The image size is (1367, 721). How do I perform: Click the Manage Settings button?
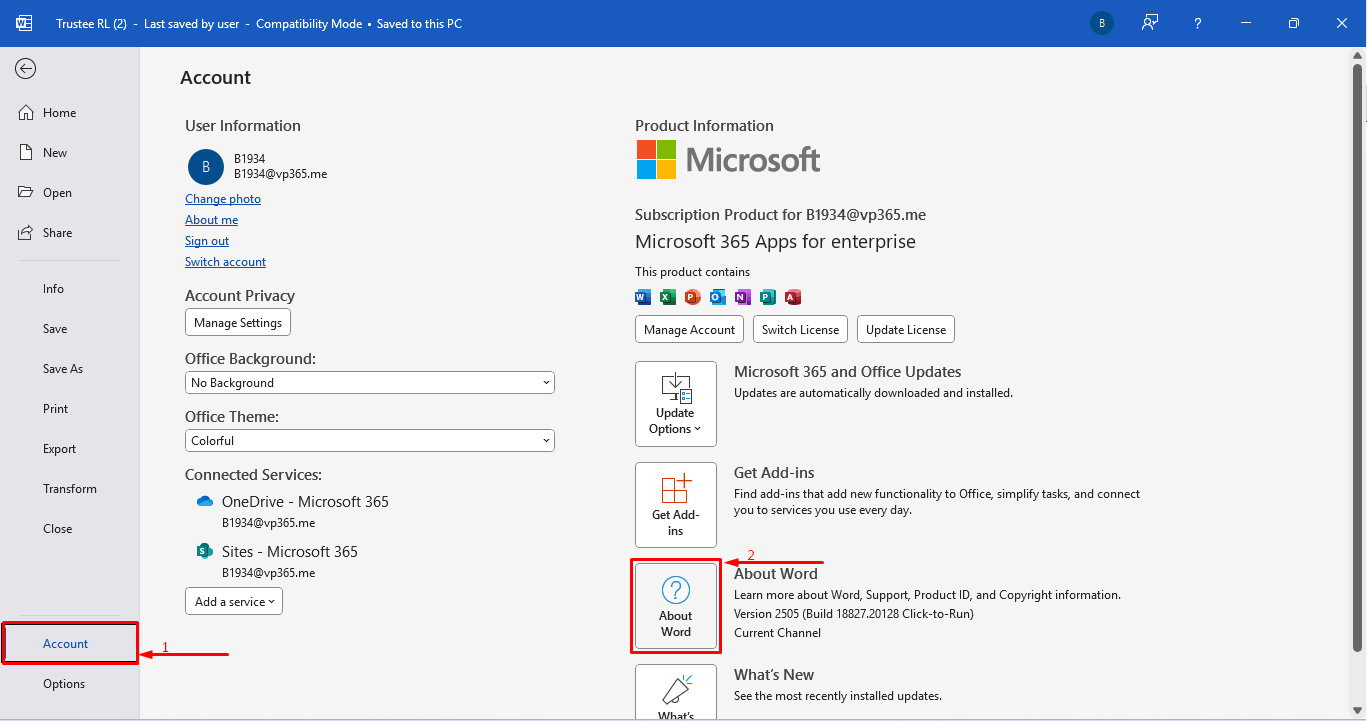pos(238,323)
